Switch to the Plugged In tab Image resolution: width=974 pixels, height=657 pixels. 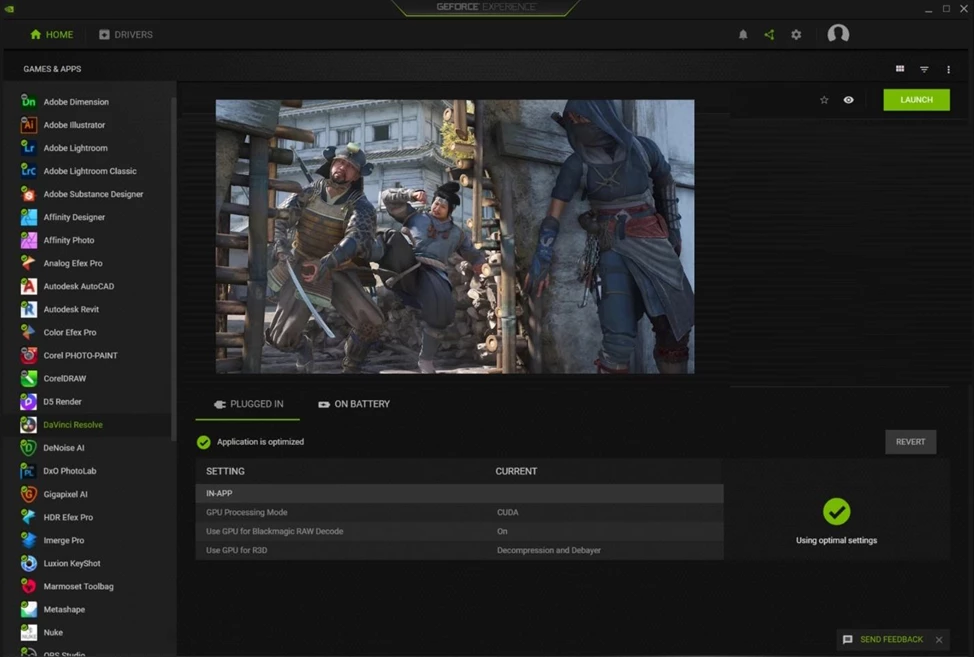pos(248,404)
